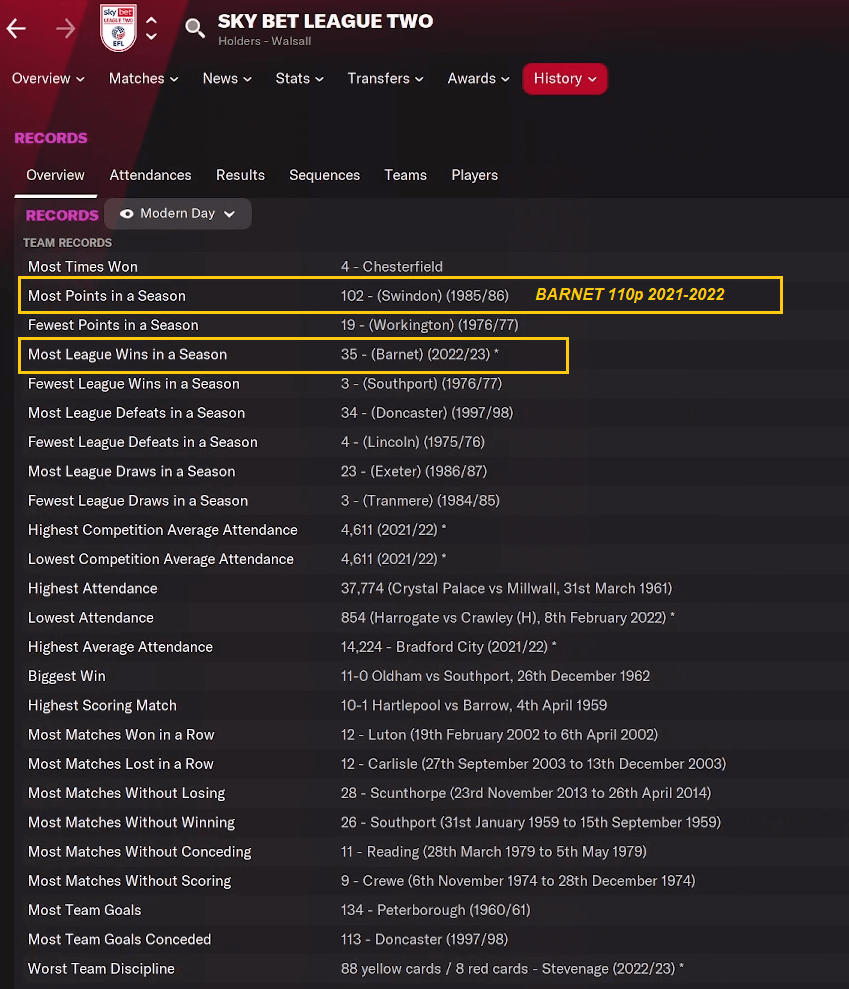Screen dimensions: 849x989
Task: Open the Modern Day view dropdown
Action: pyautogui.click(x=178, y=214)
